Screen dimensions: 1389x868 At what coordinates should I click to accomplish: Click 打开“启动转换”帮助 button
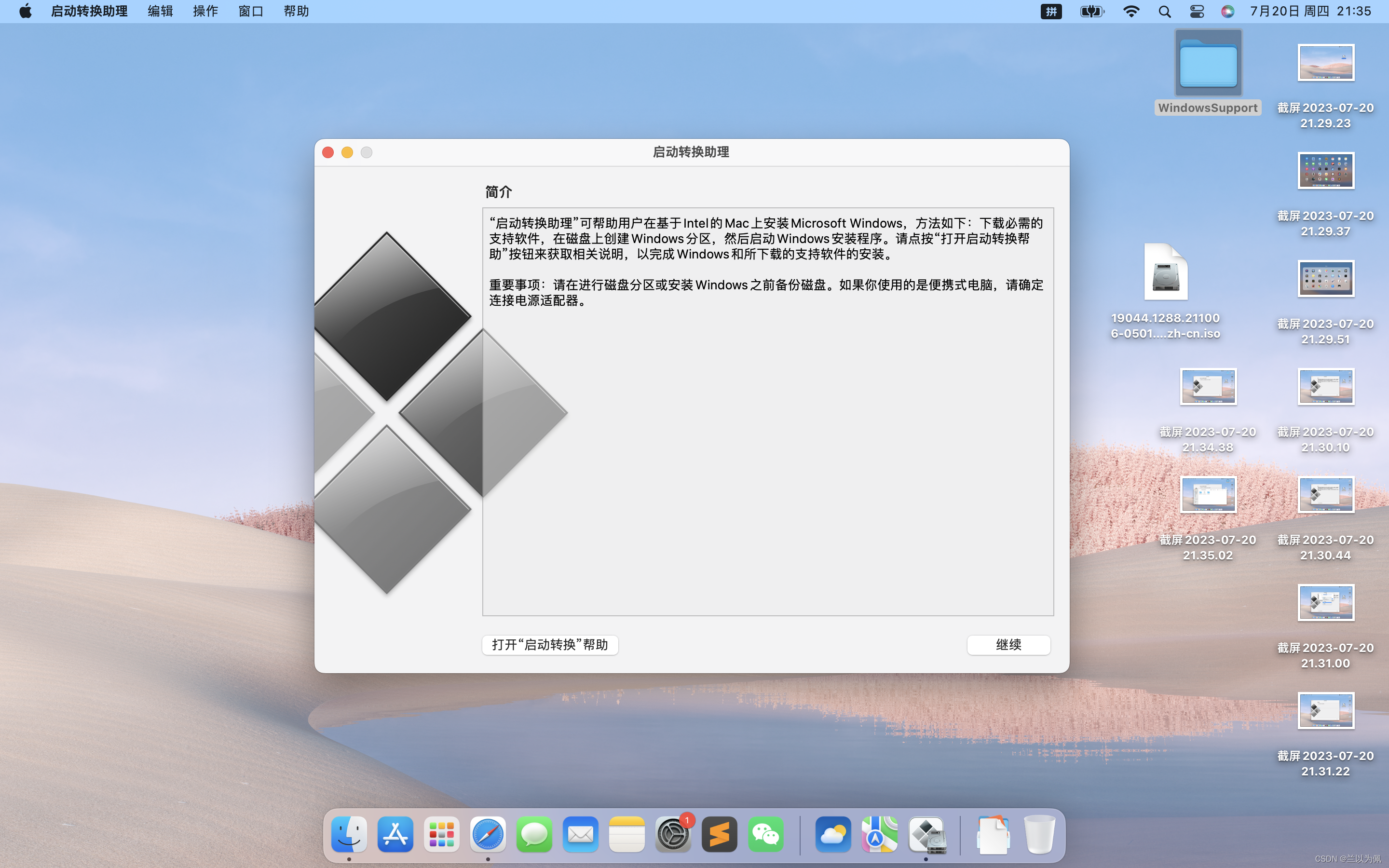click(550, 645)
